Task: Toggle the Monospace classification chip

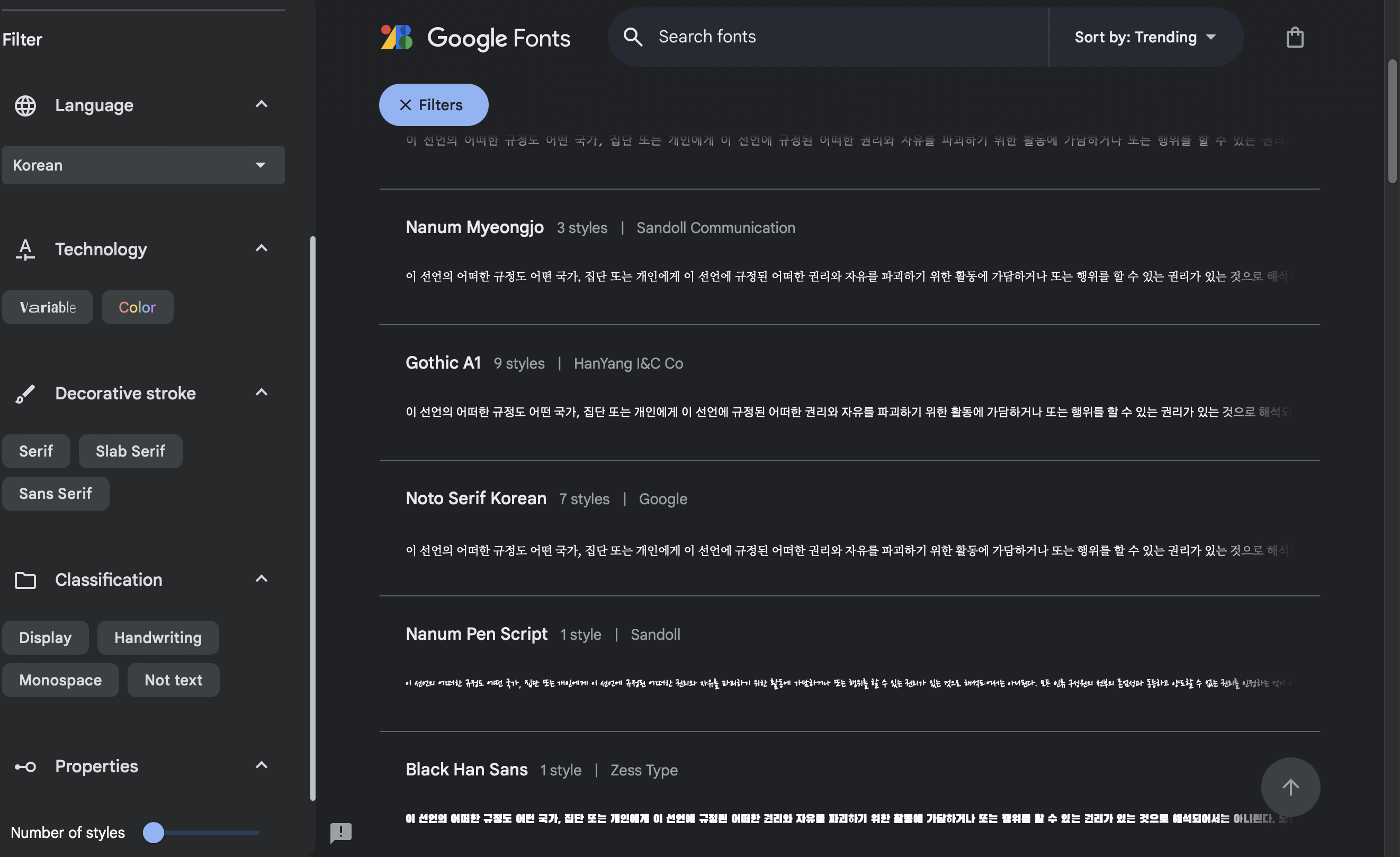Action: 61,680
